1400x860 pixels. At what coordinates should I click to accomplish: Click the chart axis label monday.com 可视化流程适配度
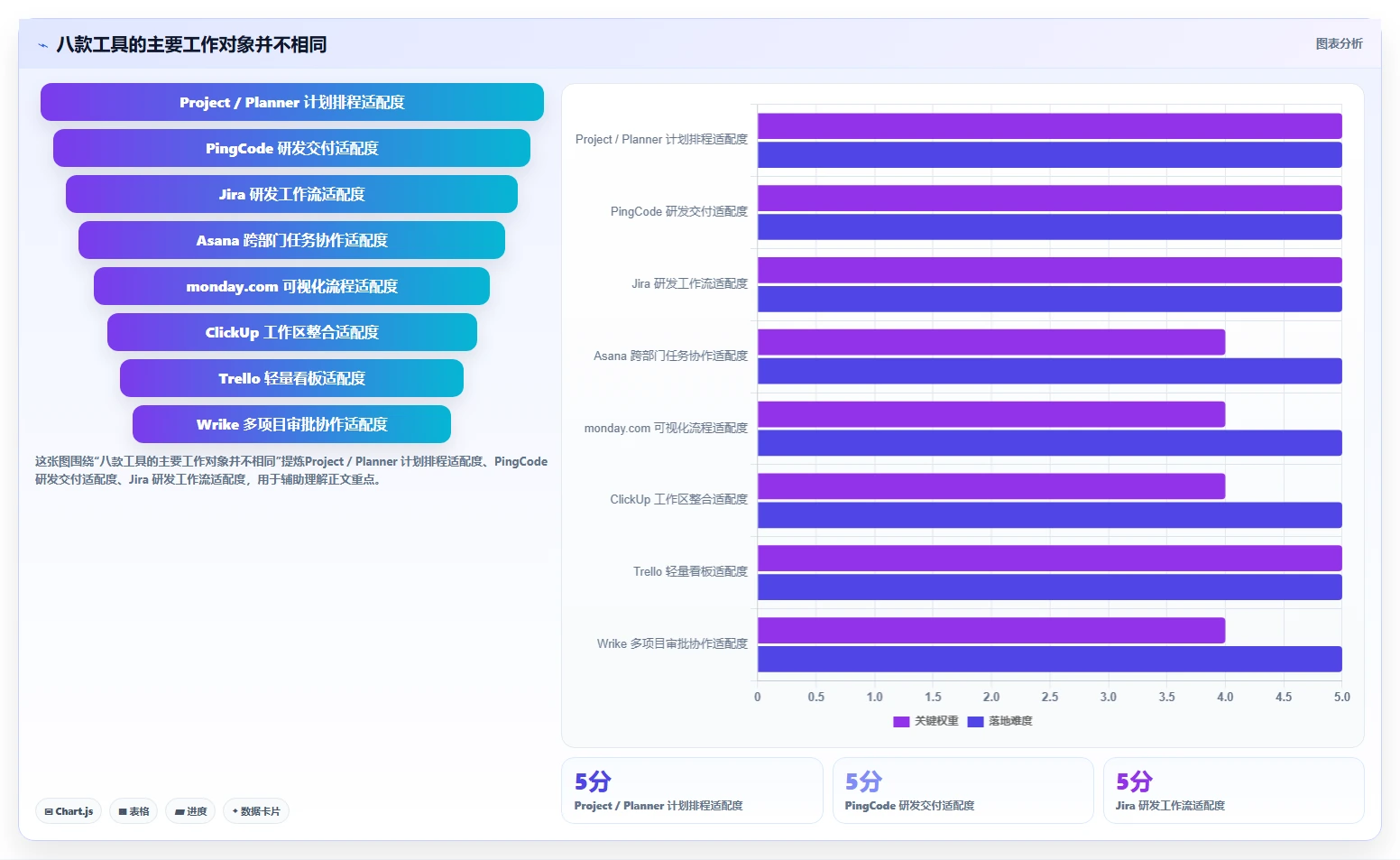coord(666,429)
